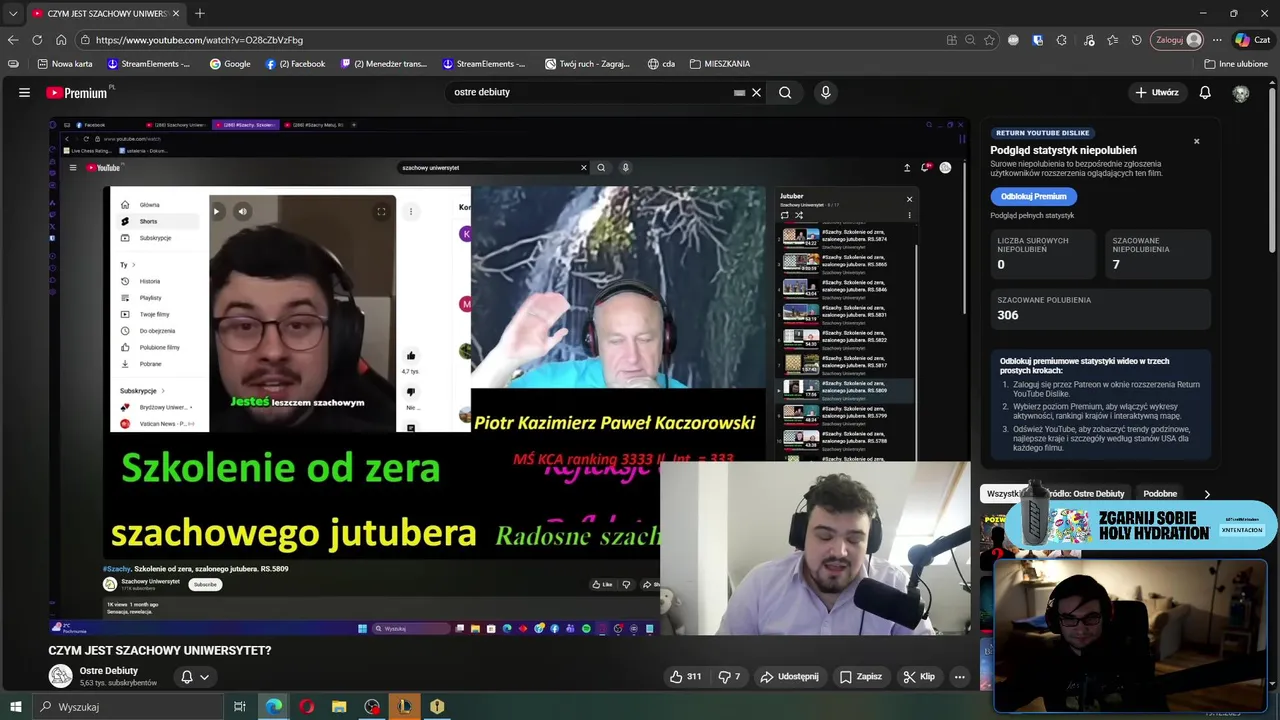1280x720 pixels.
Task: Go back in the browser
Action: pyautogui.click(x=13, y=40)
